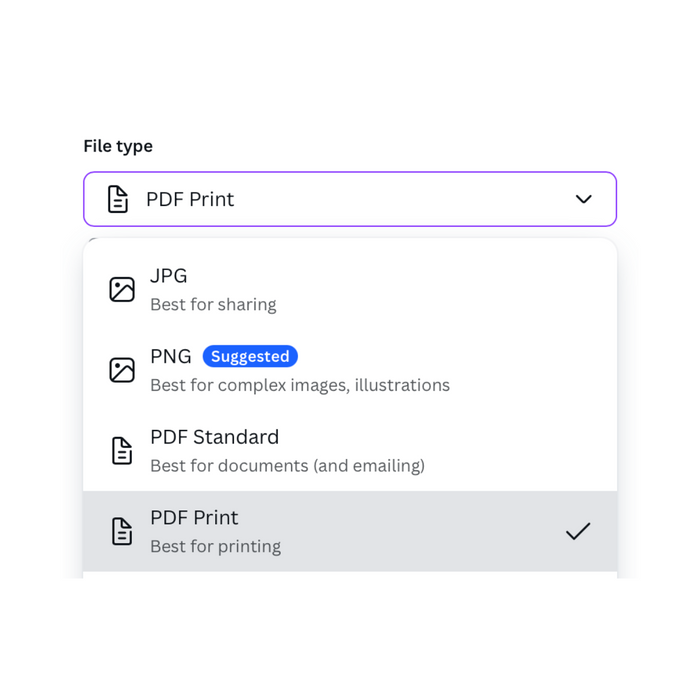Click the PNG image icon
Image resolution: width=700 pixels, height=700 pixels.
pos(122,370)
